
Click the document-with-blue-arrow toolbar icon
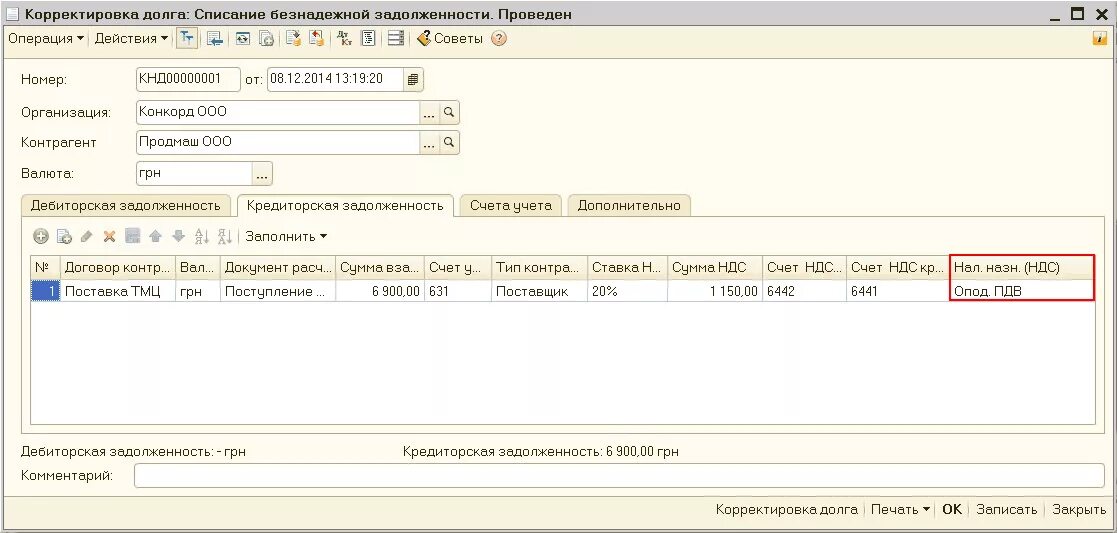point(214,38)
